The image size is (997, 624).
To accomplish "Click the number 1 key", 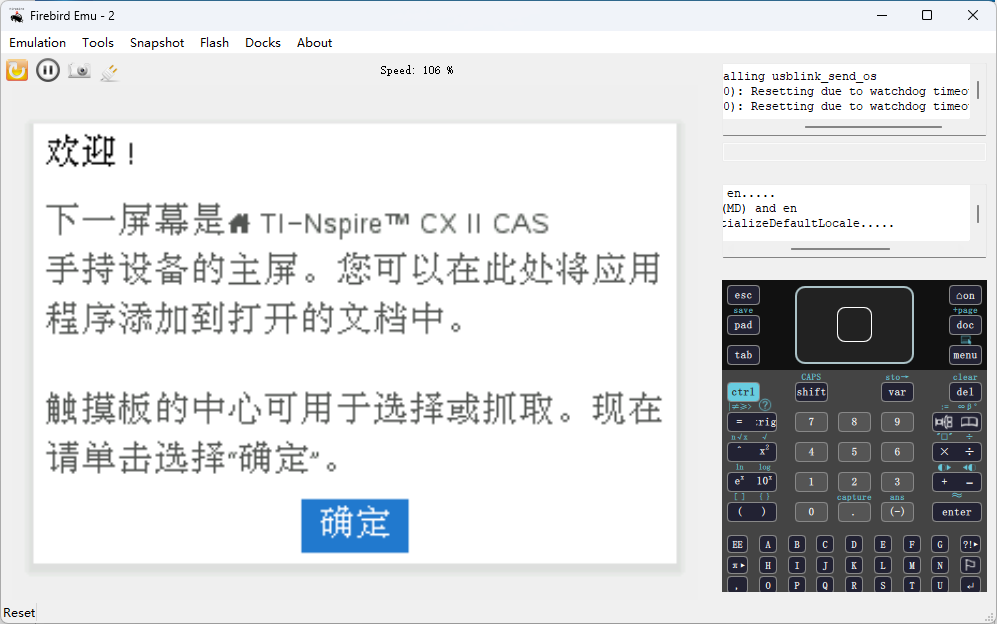I will [x=811, y=482].
